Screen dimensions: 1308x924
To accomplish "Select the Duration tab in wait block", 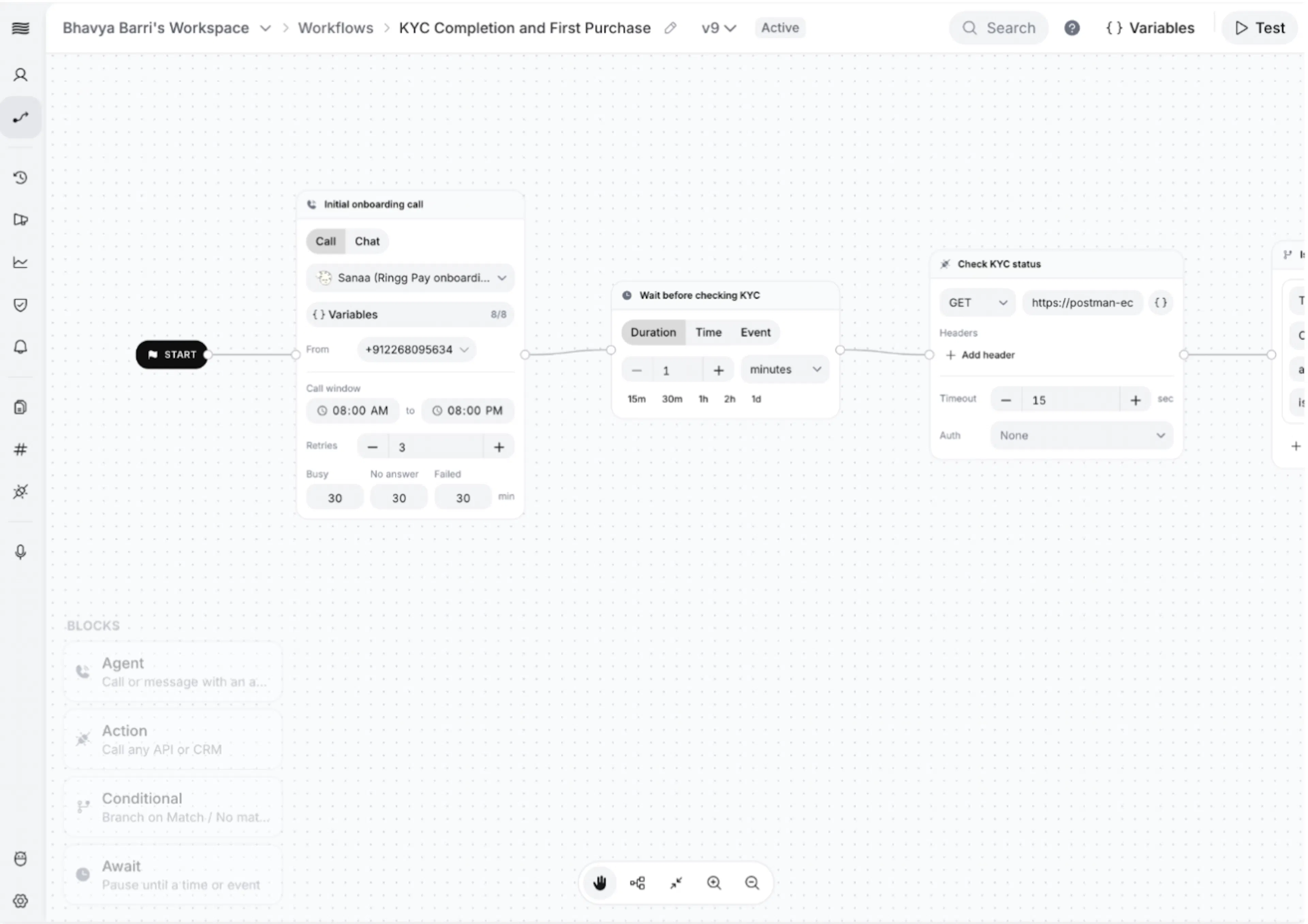I will point(653,333).
